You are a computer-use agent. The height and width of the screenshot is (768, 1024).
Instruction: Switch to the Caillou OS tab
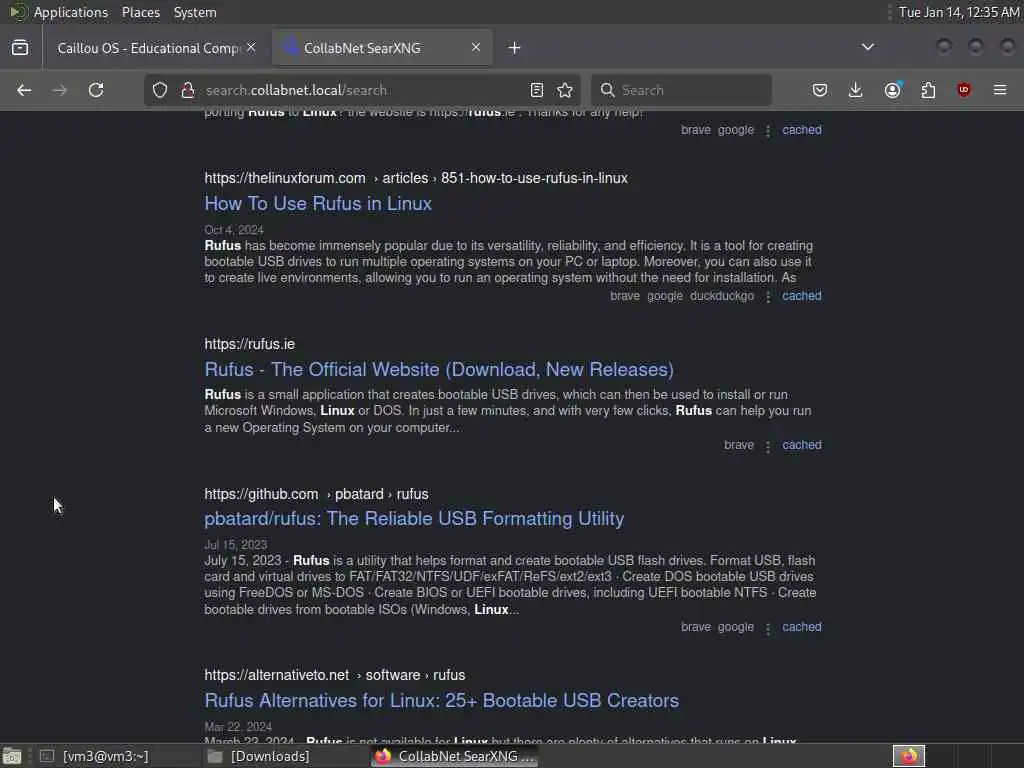click(149, 48)
